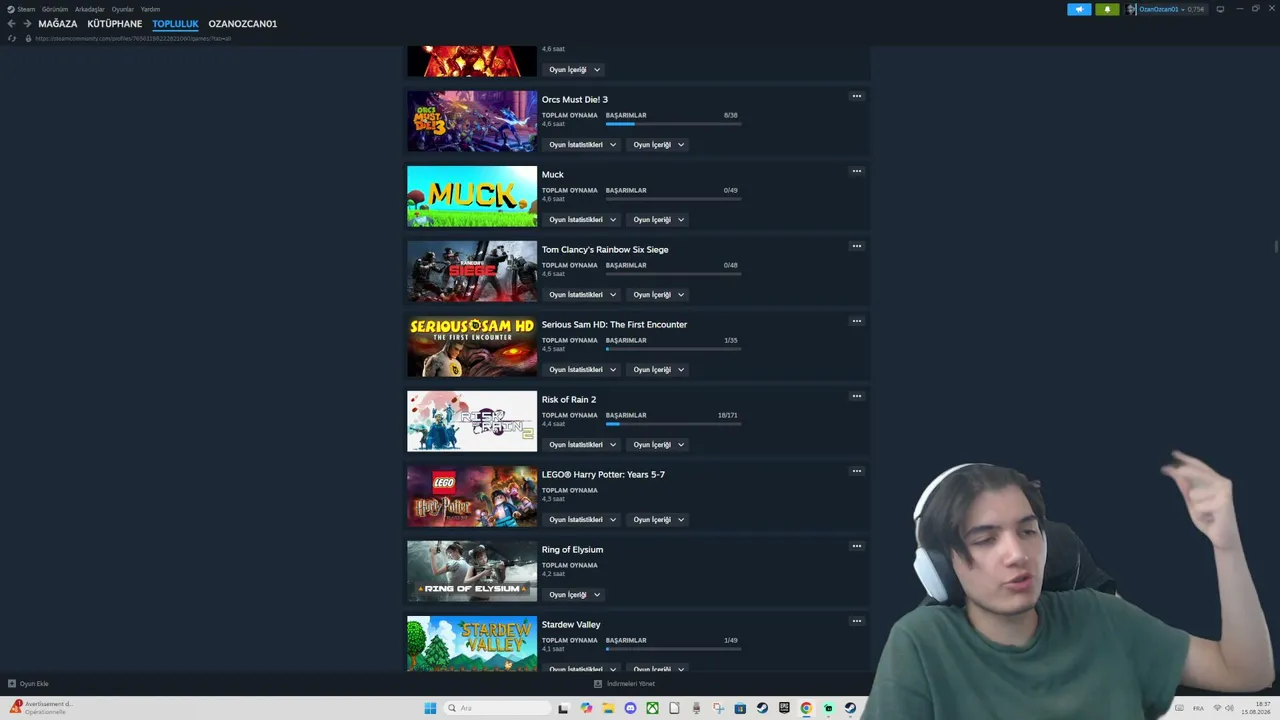Expand Oyun İçeriği for Orcs Must Die! 3
The height and width of the screenshot is (720, 1280).
point(658,145)
